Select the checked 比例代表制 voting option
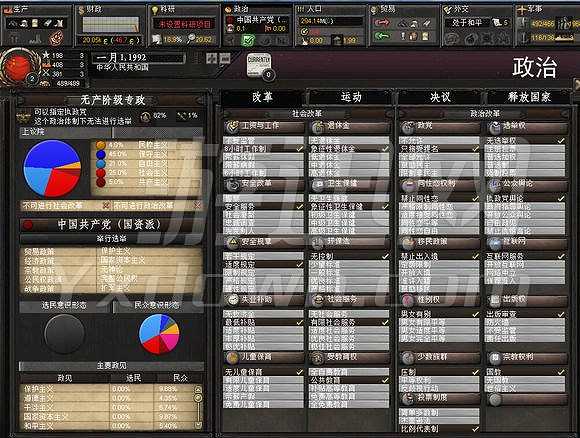The width and height of the screenshot is (580, 438). click(x=439, y=429)
